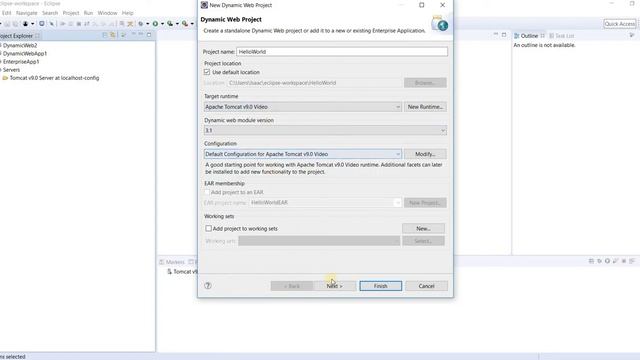
Task: Open the Help menu
Action: (x=127, y=13)
